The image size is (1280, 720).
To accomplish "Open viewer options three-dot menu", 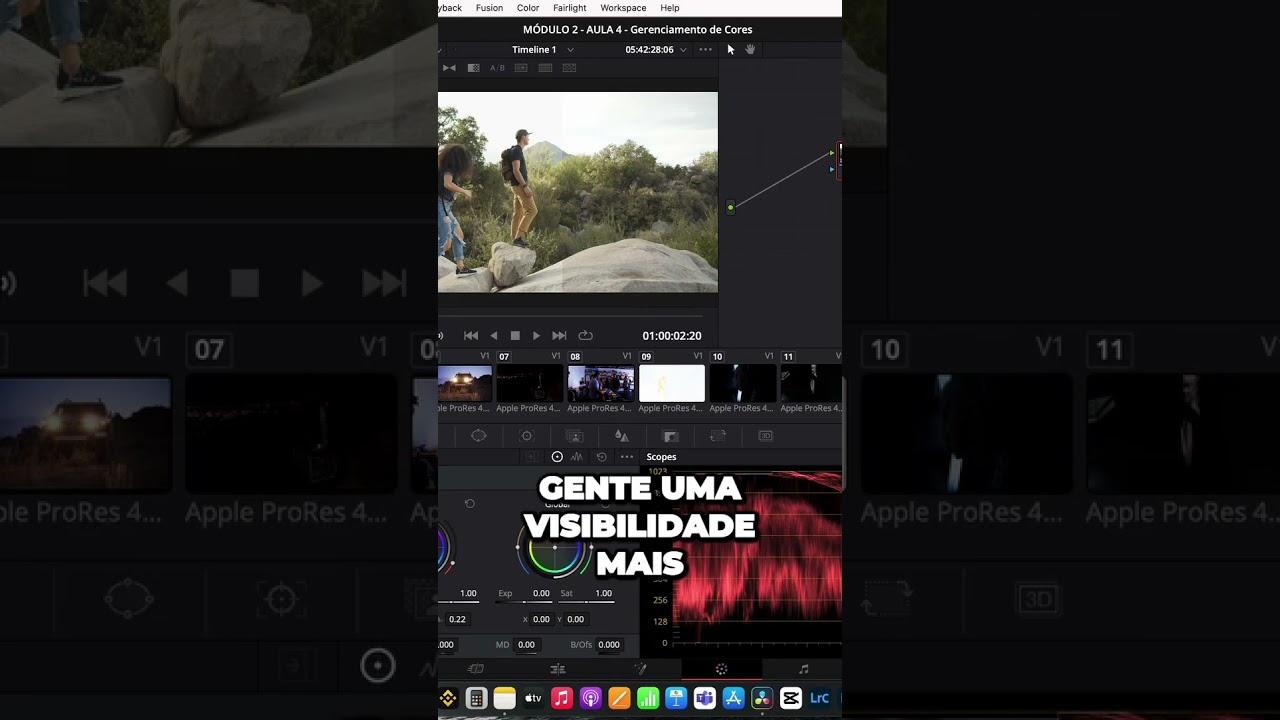I will (706, 49).
